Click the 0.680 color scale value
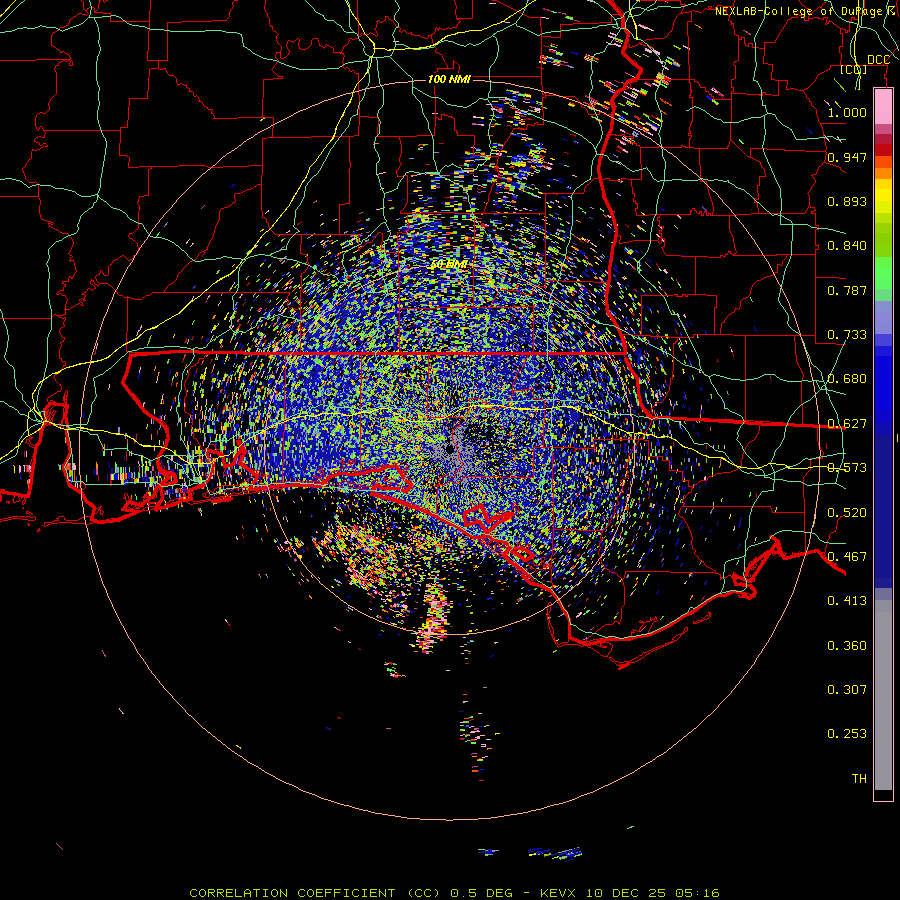 point(847,379)
